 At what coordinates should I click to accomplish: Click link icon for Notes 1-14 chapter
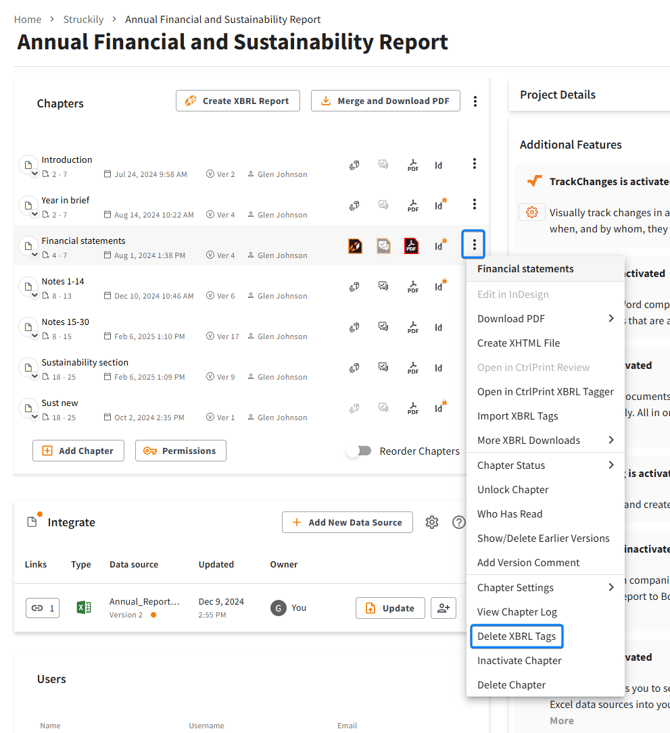tap(354, 287)
